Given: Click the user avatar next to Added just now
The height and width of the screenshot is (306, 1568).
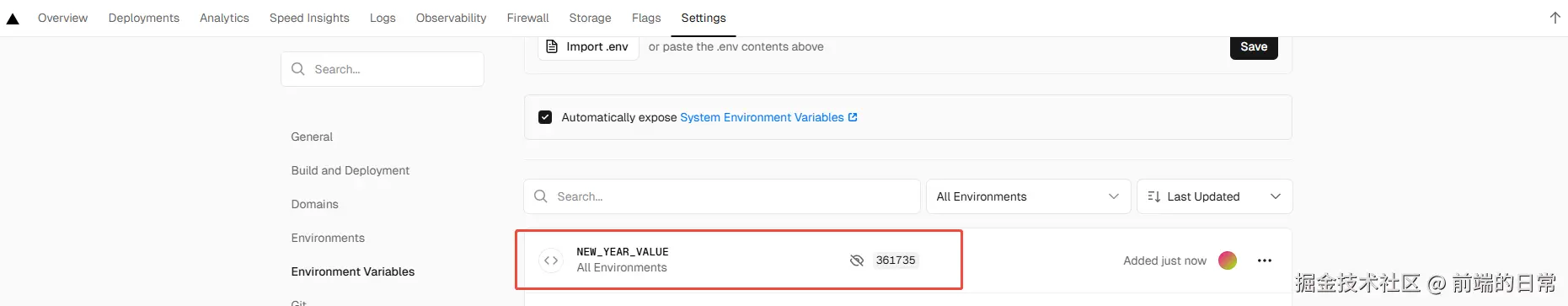Looking at the screenshot, I should click(x=1228, y=260).
